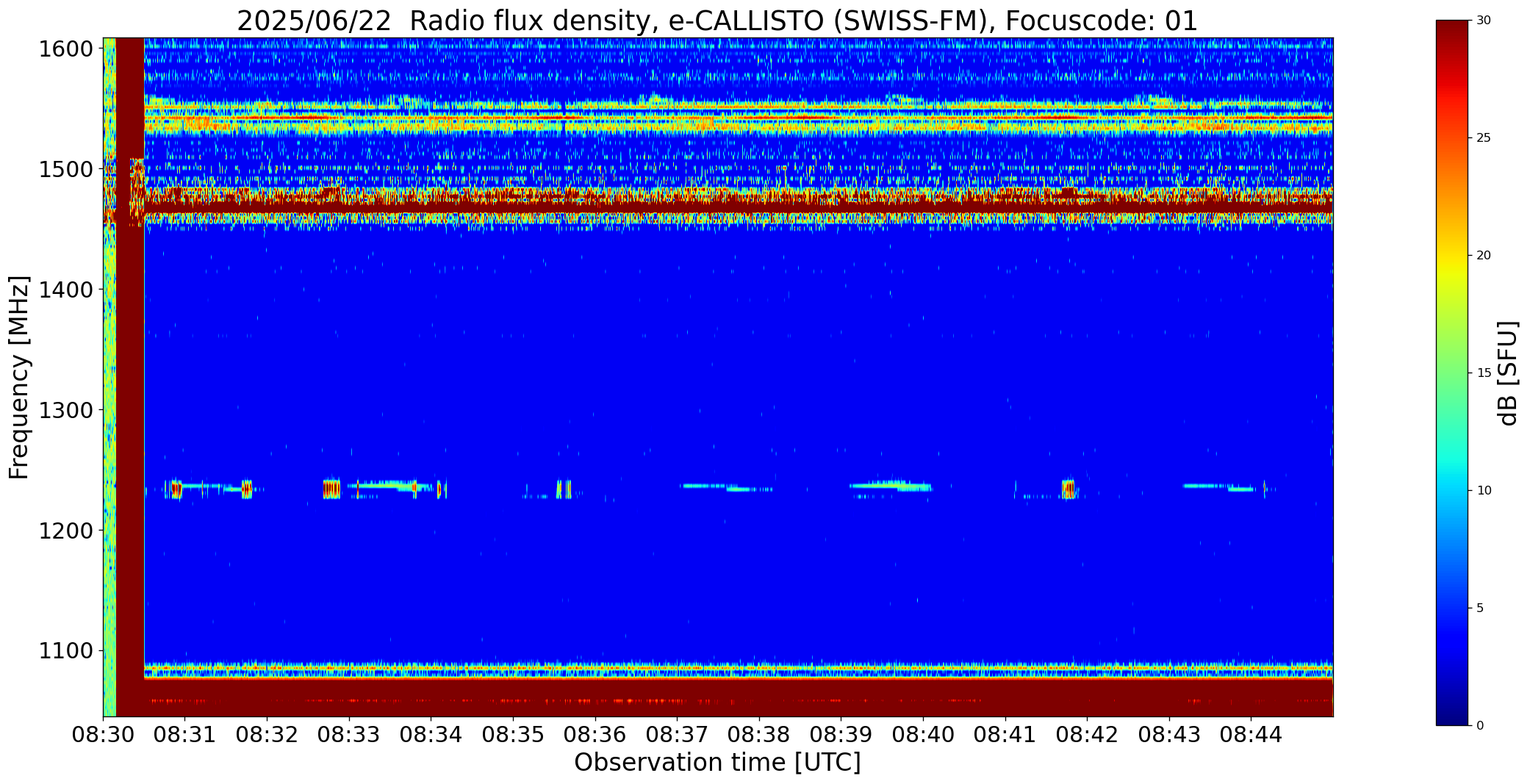Click the wide dark red vertical band after 08:30

point(130,377)
